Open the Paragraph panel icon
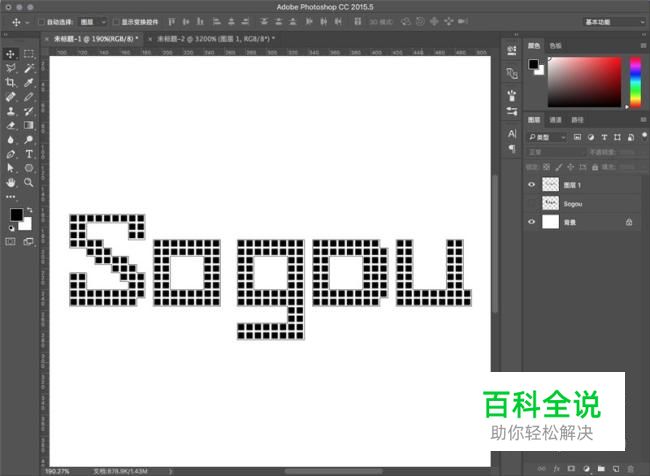The width and height of the screenshot is (650, 476). point(512,148)
